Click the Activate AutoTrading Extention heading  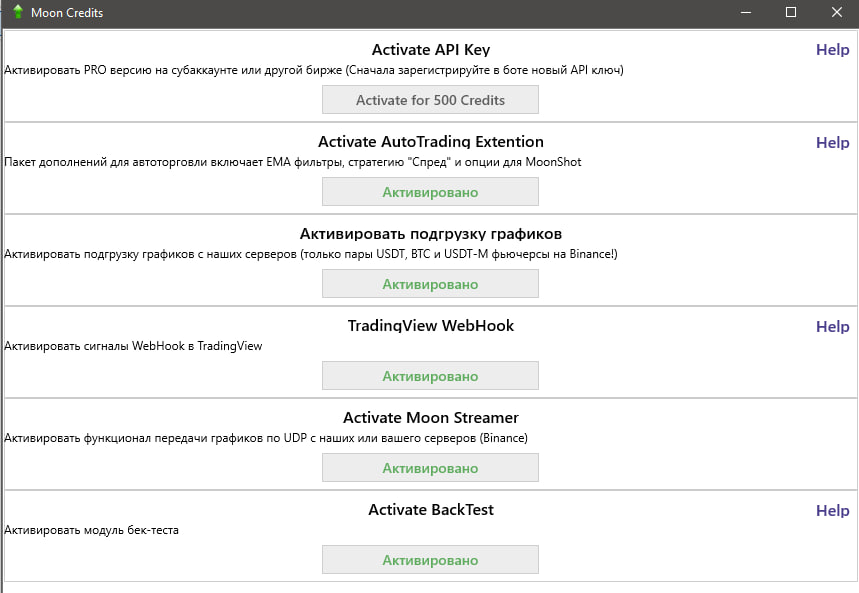(x=430, y=142)
